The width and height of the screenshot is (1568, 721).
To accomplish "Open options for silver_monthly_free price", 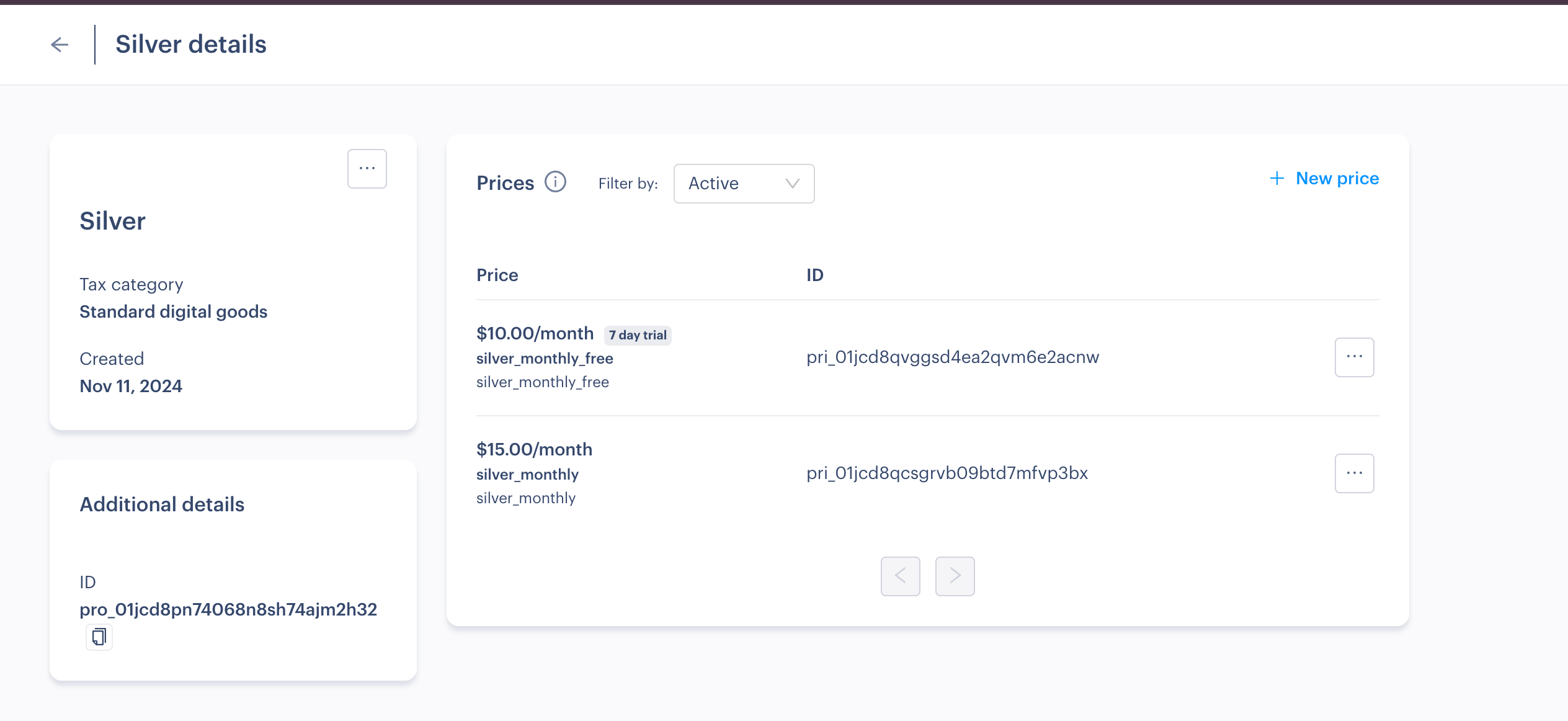I will (1354, 357).
